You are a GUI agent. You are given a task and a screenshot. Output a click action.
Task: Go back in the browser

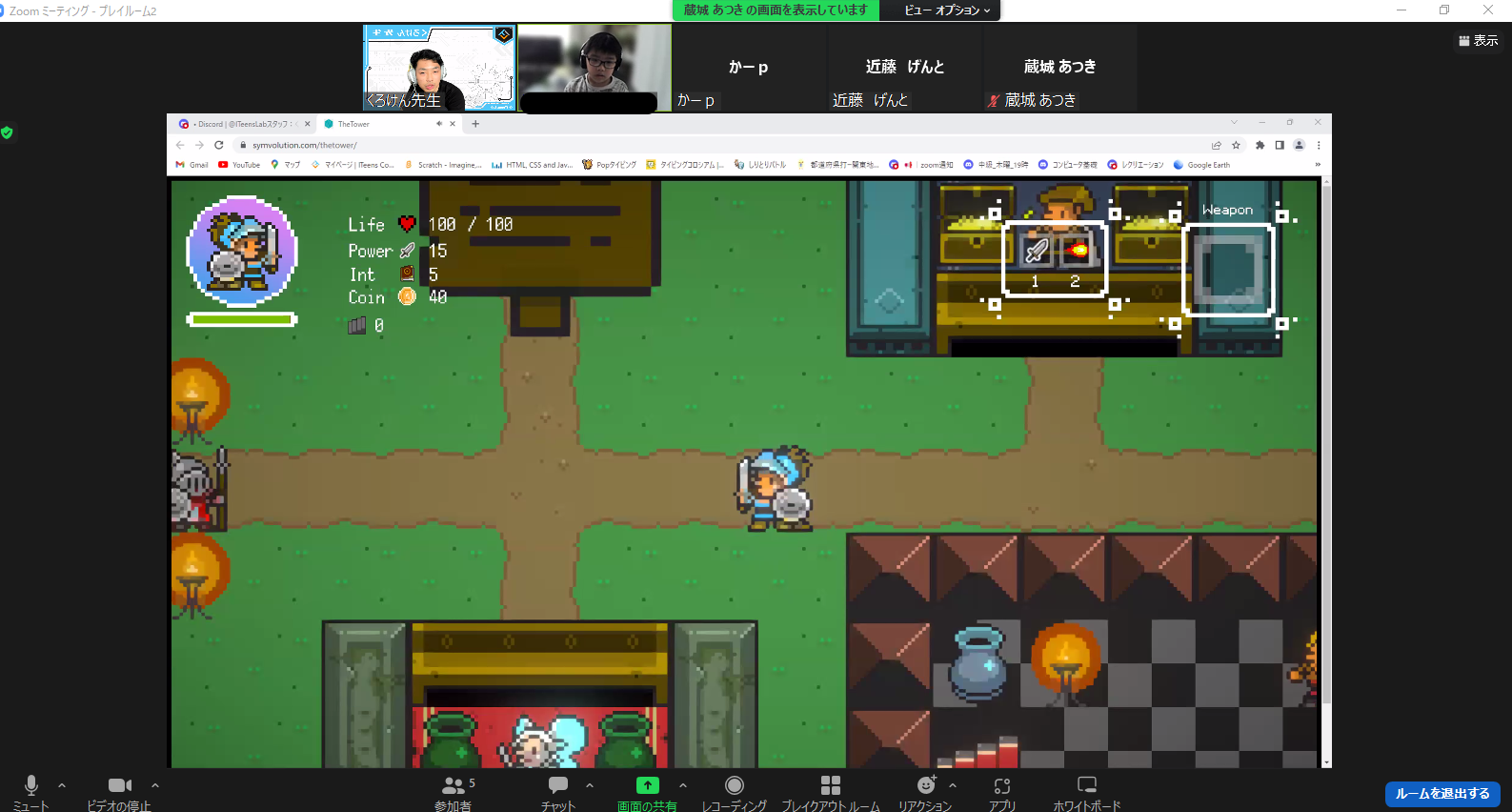pyautogui.click(x=180, y=145)
